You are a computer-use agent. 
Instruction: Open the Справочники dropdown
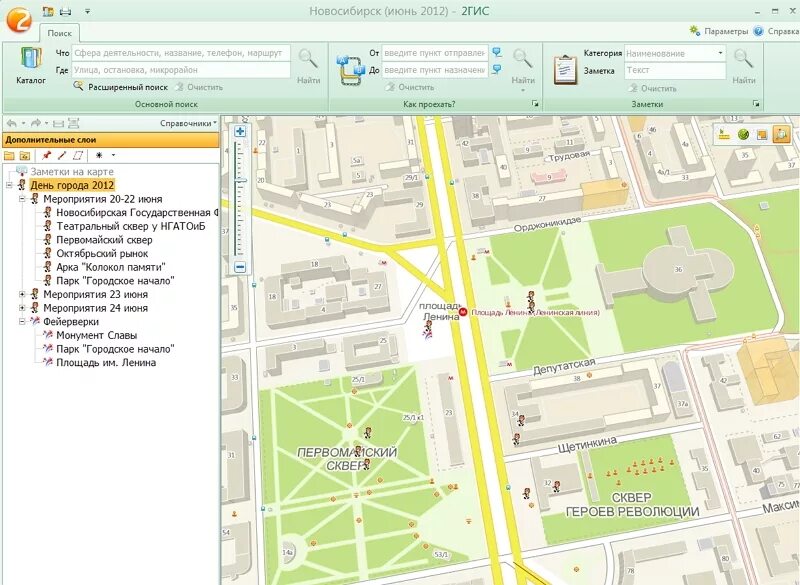click(x=188, y=123)
